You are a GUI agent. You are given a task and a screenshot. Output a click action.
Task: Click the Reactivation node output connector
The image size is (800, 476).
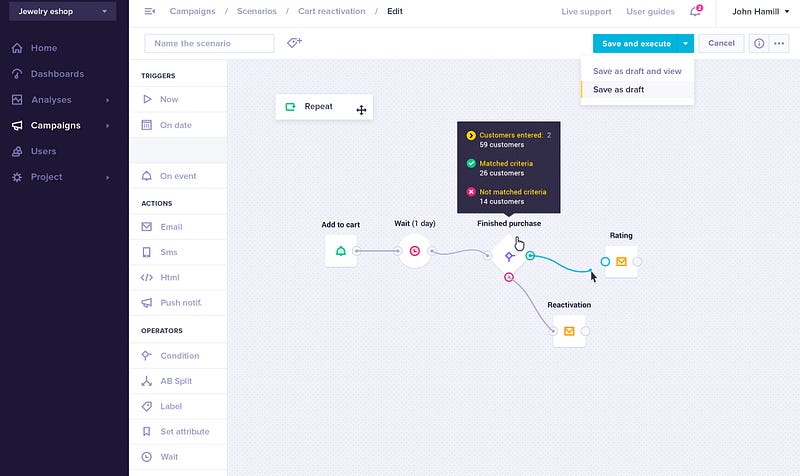pos(585,331)
